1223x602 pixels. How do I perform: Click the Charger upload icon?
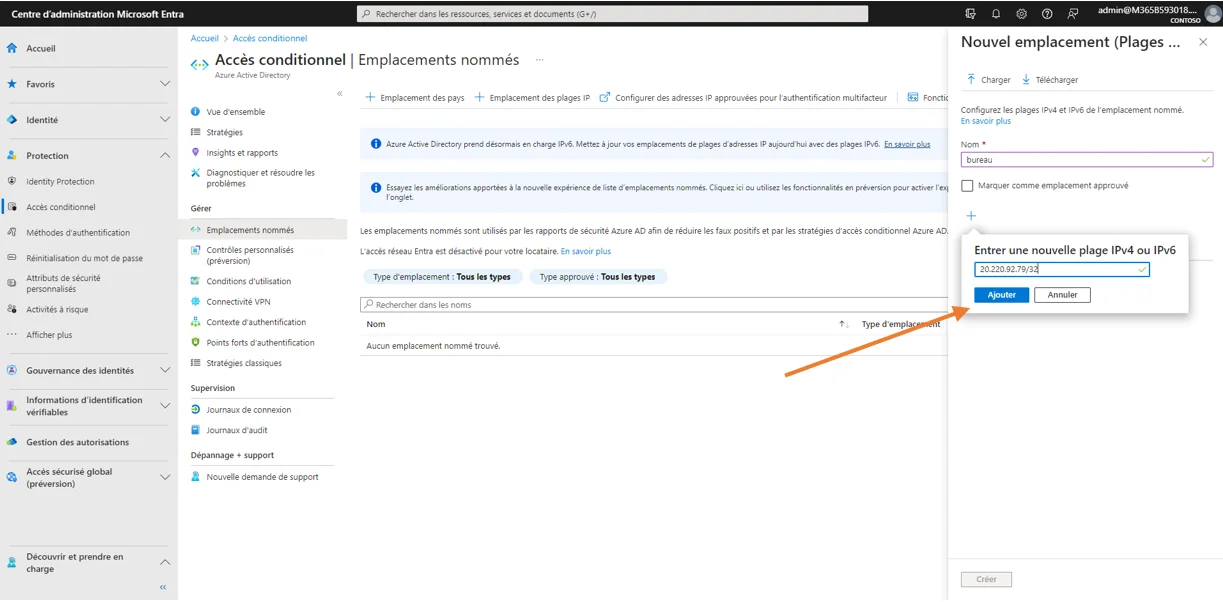971,80
